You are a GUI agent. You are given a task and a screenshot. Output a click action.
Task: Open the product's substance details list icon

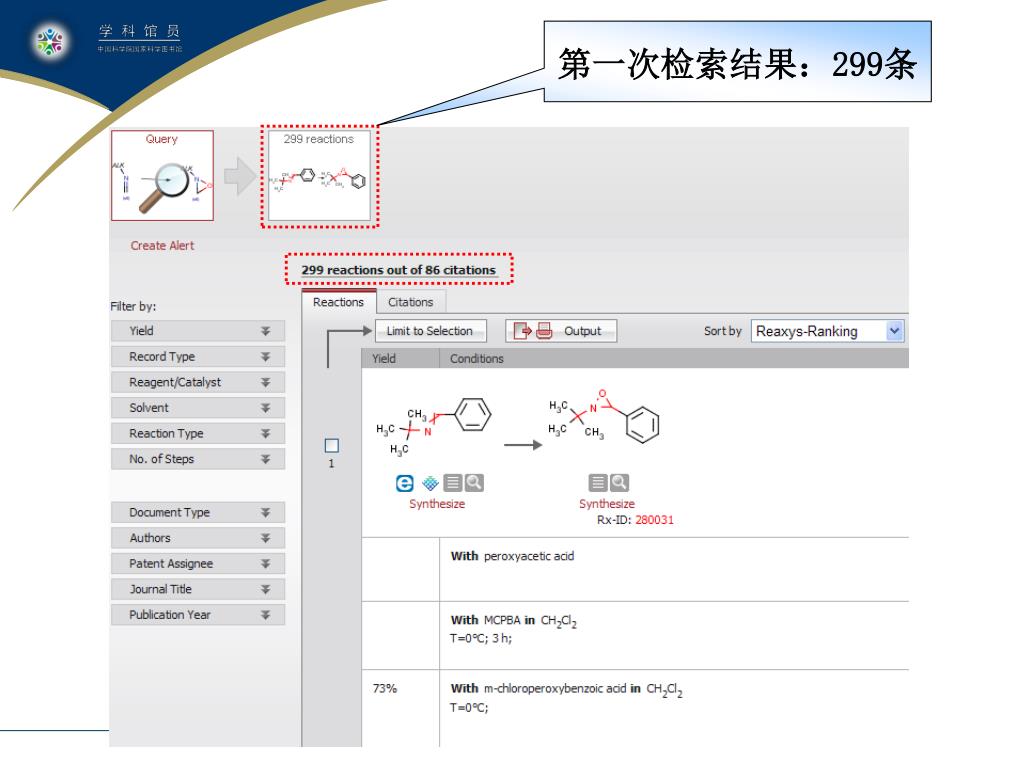[x=598, y=483]
